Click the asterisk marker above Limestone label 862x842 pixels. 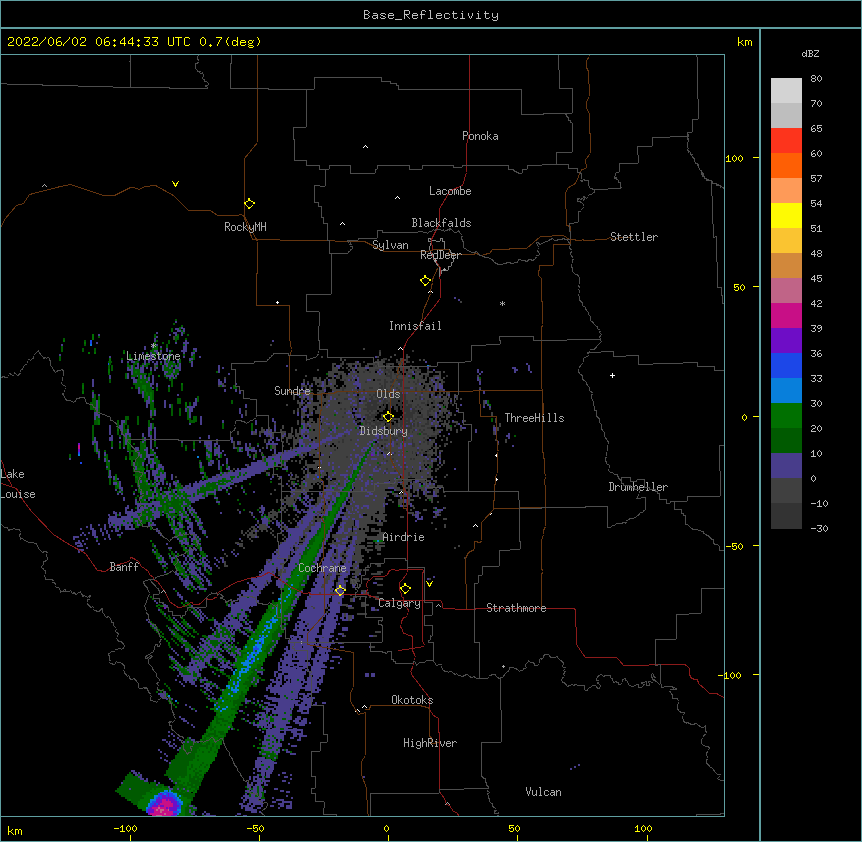click(x=154, y=346)
